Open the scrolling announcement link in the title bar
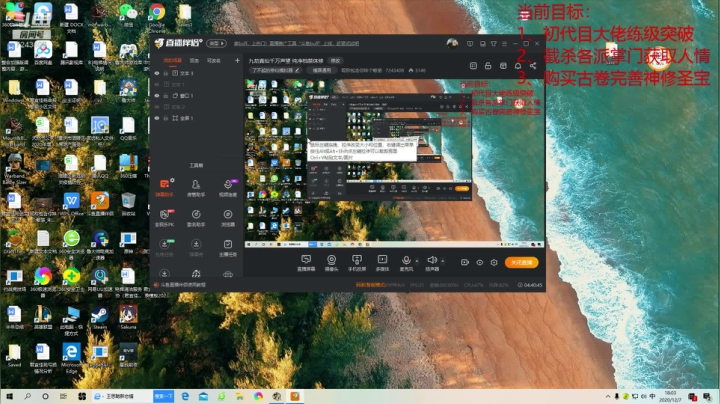 coord(297,44)
